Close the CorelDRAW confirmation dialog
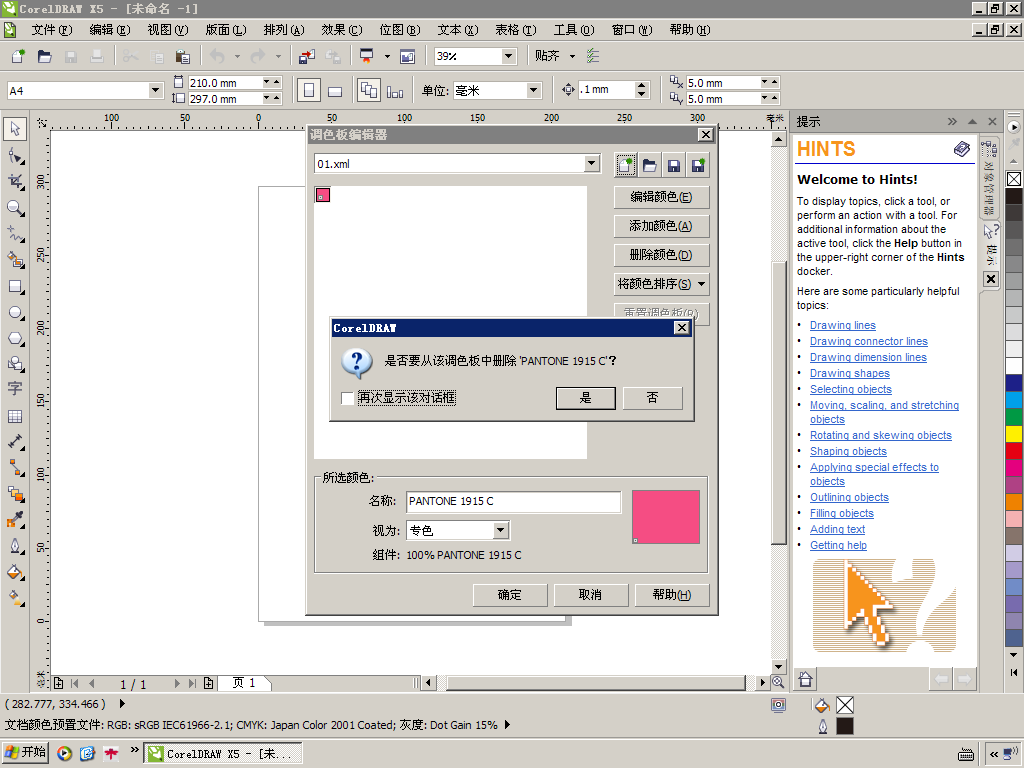The image size is (1024, 768). pos(682,328)
